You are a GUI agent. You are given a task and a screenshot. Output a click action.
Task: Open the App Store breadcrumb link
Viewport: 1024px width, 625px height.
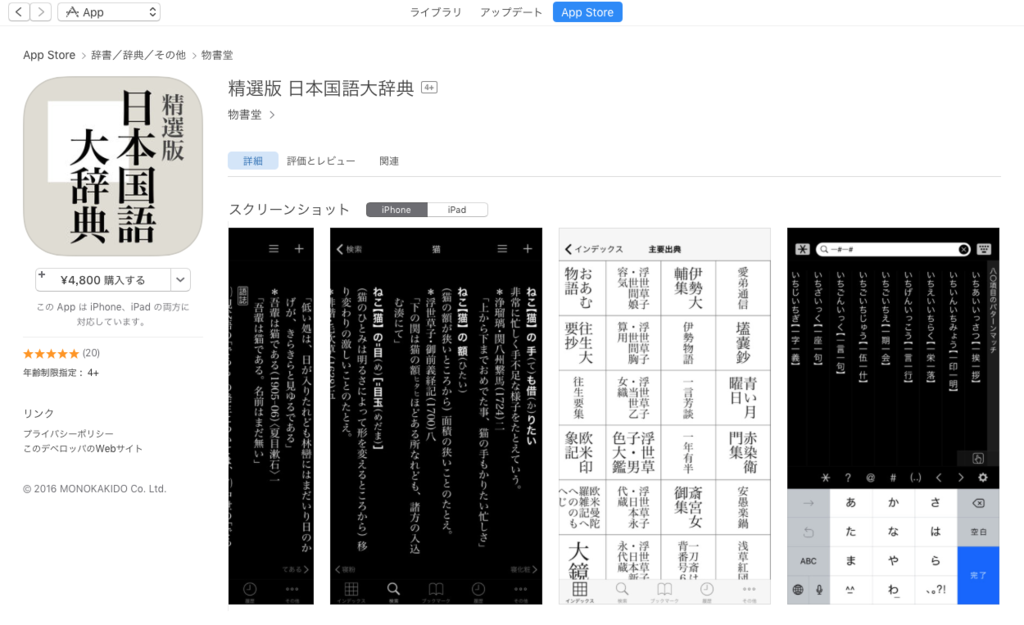49,55
